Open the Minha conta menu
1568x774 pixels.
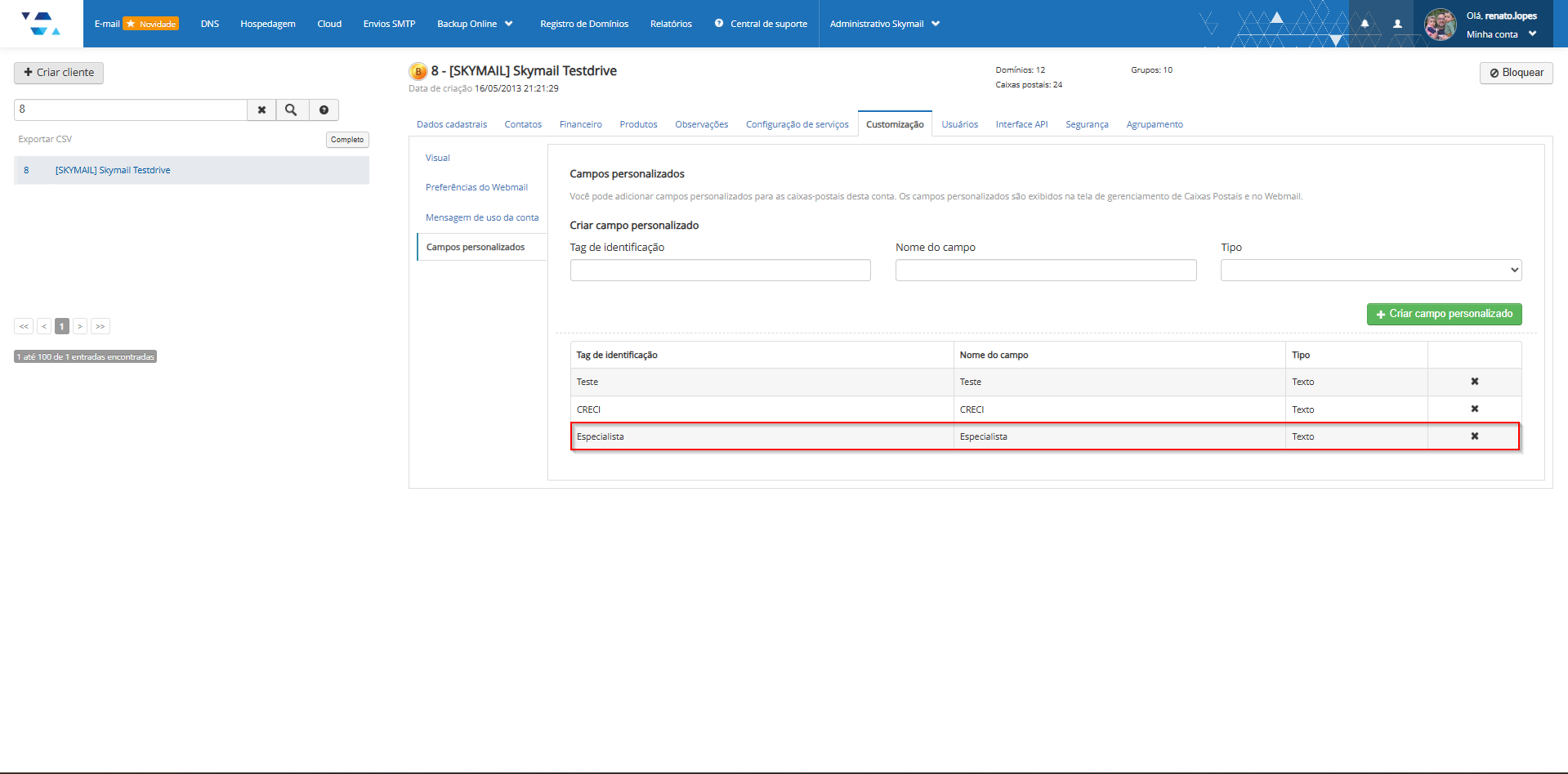[x=1501, y=34]
